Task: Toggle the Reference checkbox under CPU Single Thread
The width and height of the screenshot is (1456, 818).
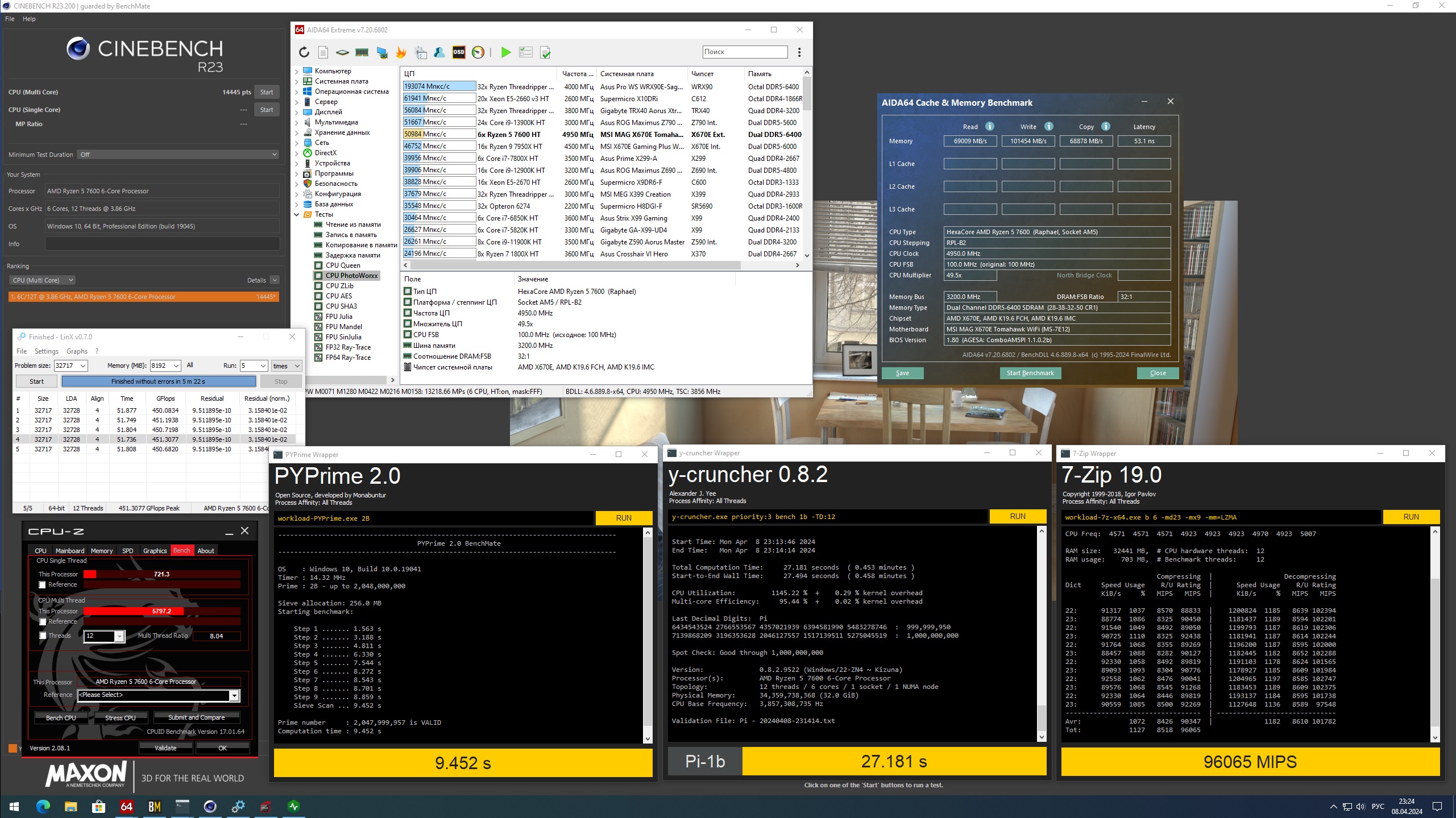Action: pyautogui.click(x=42, y=584)
